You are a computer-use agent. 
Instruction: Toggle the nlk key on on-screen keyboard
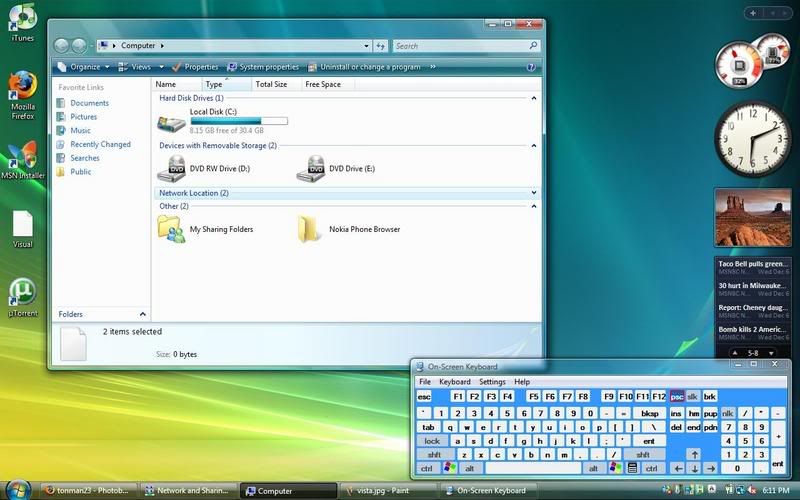[728, 413]
